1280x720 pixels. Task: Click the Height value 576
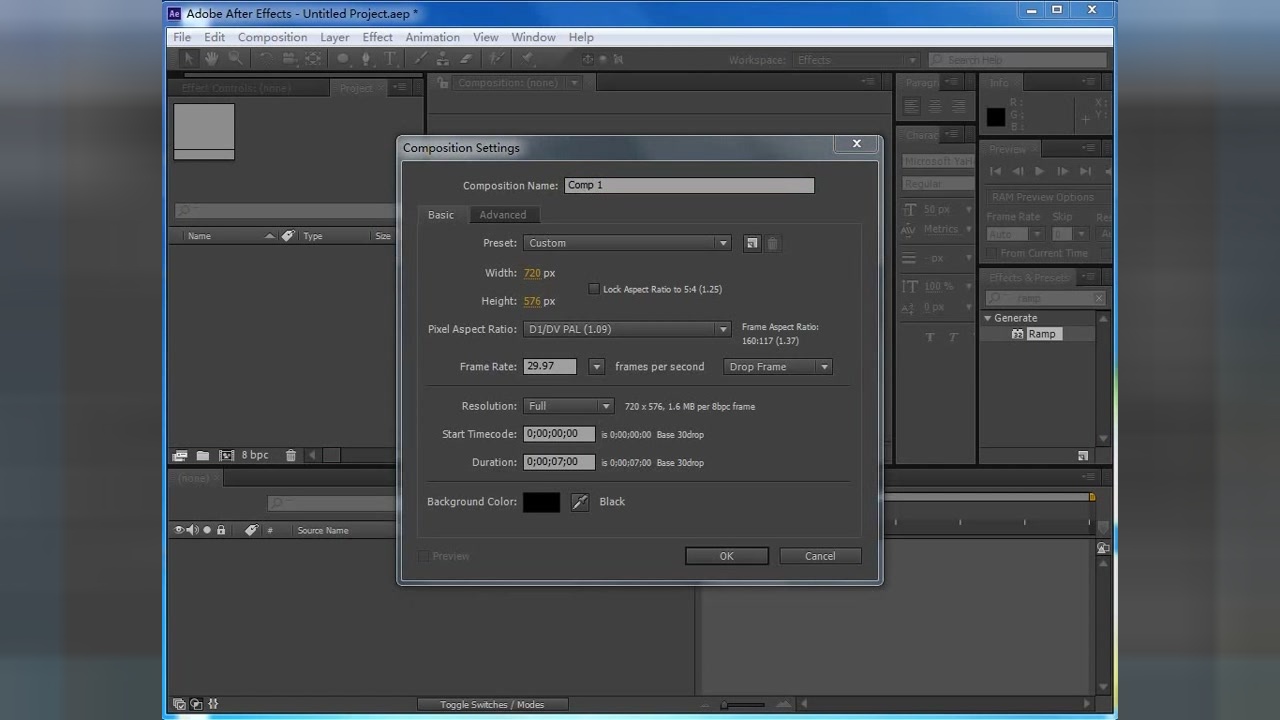pos(532,301)
